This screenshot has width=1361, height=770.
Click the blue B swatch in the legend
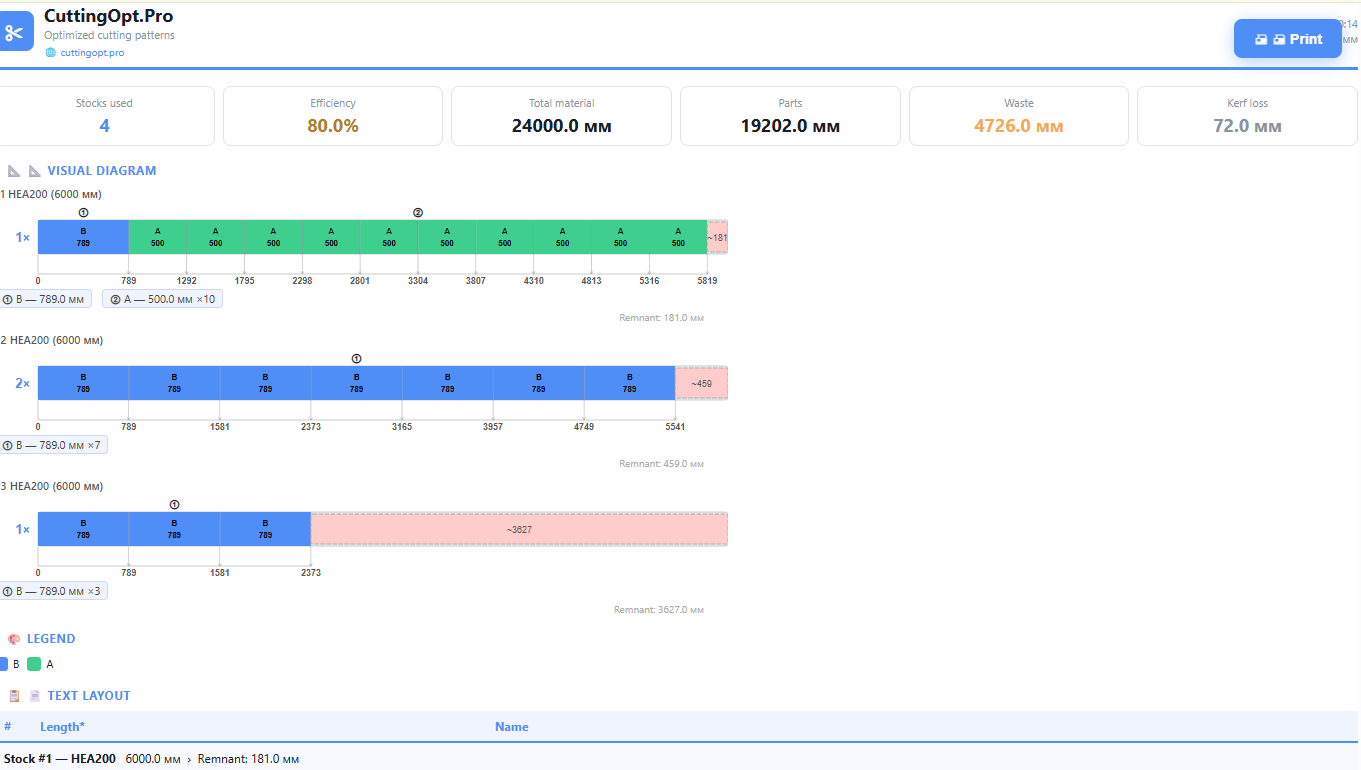(x=3, y=664)
